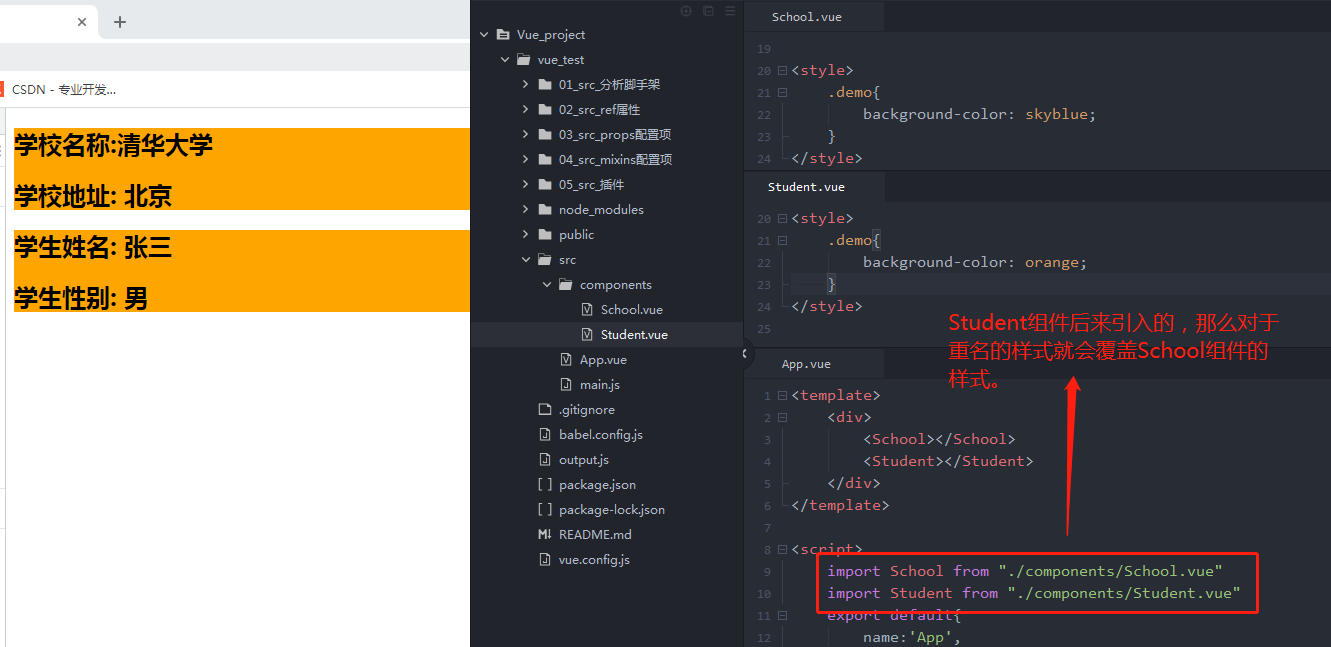Click the README.md markdown icon
This screenshot has height=647, width=1331.
pos(545,535)
